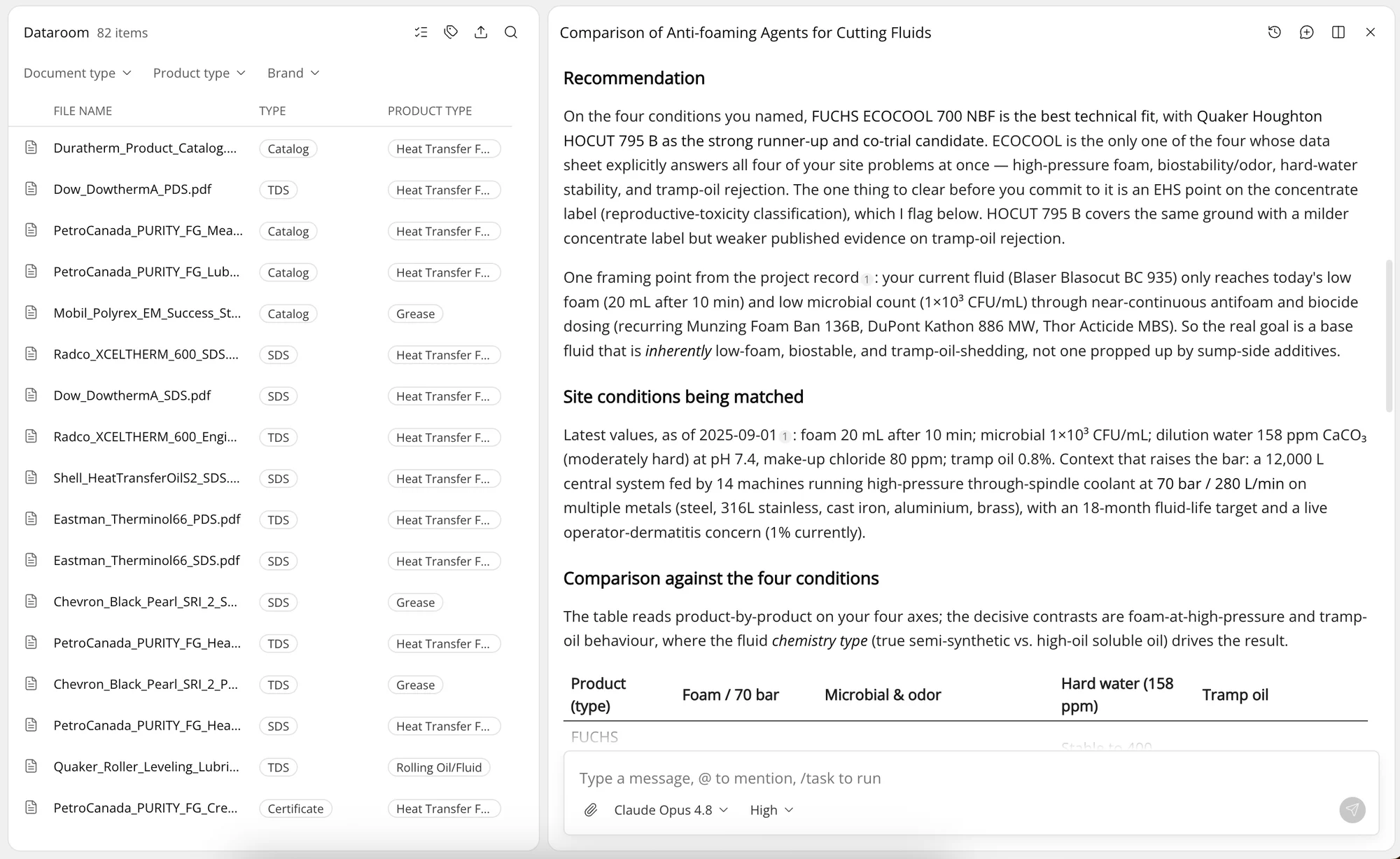Screen dimensions: 1400x859
Task: Click the message input field
Action: (971, 778)
